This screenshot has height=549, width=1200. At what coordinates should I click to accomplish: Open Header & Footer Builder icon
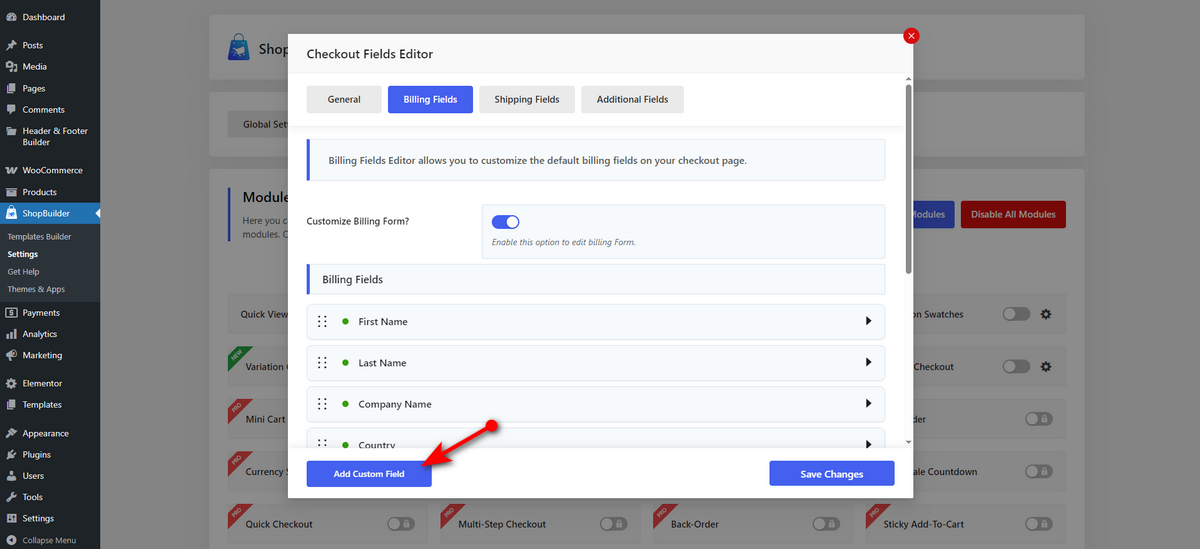click(11, 131)
